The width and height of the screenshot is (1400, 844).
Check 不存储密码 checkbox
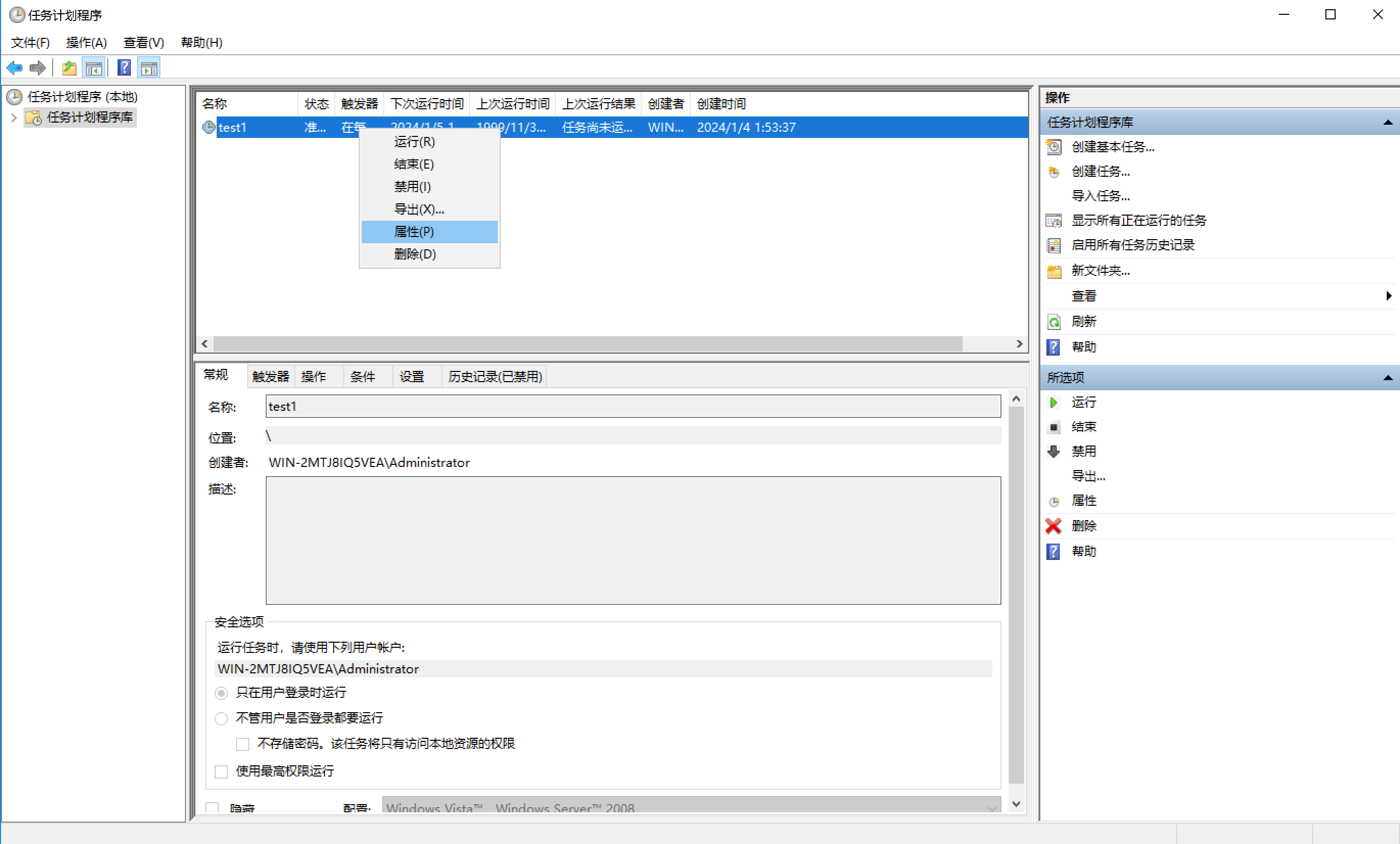pyautogui.click(x=243, y=744)
